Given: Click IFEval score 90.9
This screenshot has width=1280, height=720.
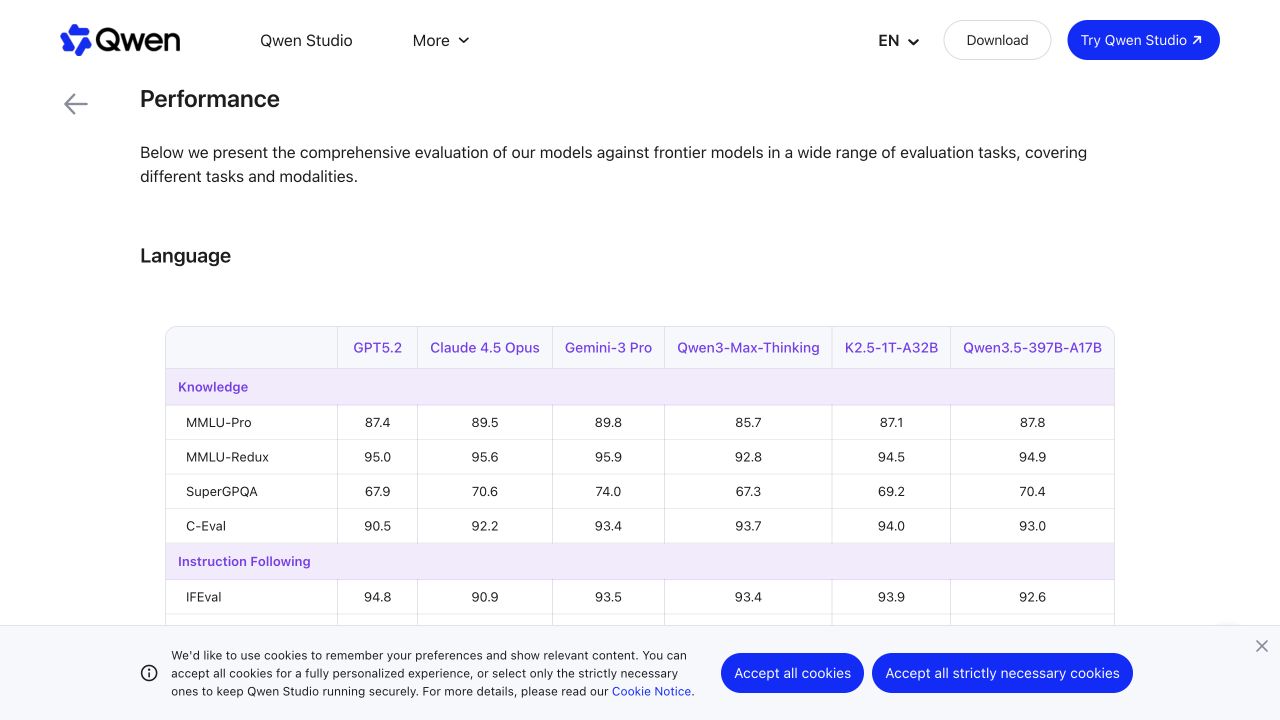Looking at the screenshot, I should pos(485,597).
